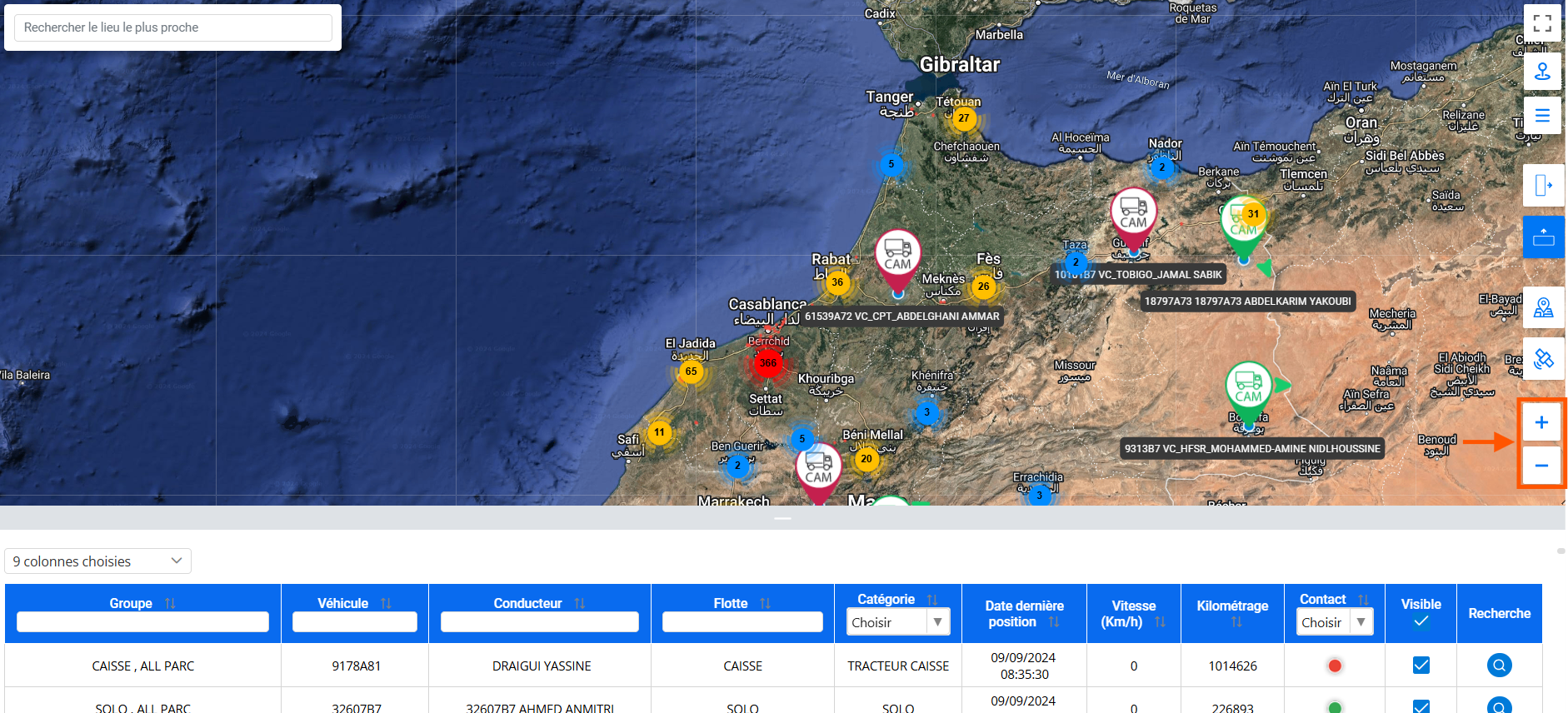1568x713 pixels.
Task: Click the 9313B7 VC_HFSR_MOHAMMED-AMINE NIDLHOUSSINE label
Action: (1252, 449)
